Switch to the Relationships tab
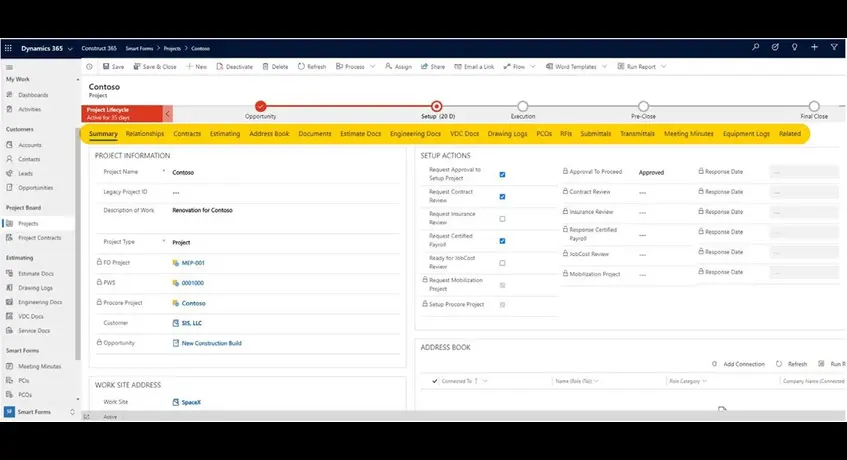Image resolution: width=847 pixels, height=460 pixels. [x=145, y=133]
